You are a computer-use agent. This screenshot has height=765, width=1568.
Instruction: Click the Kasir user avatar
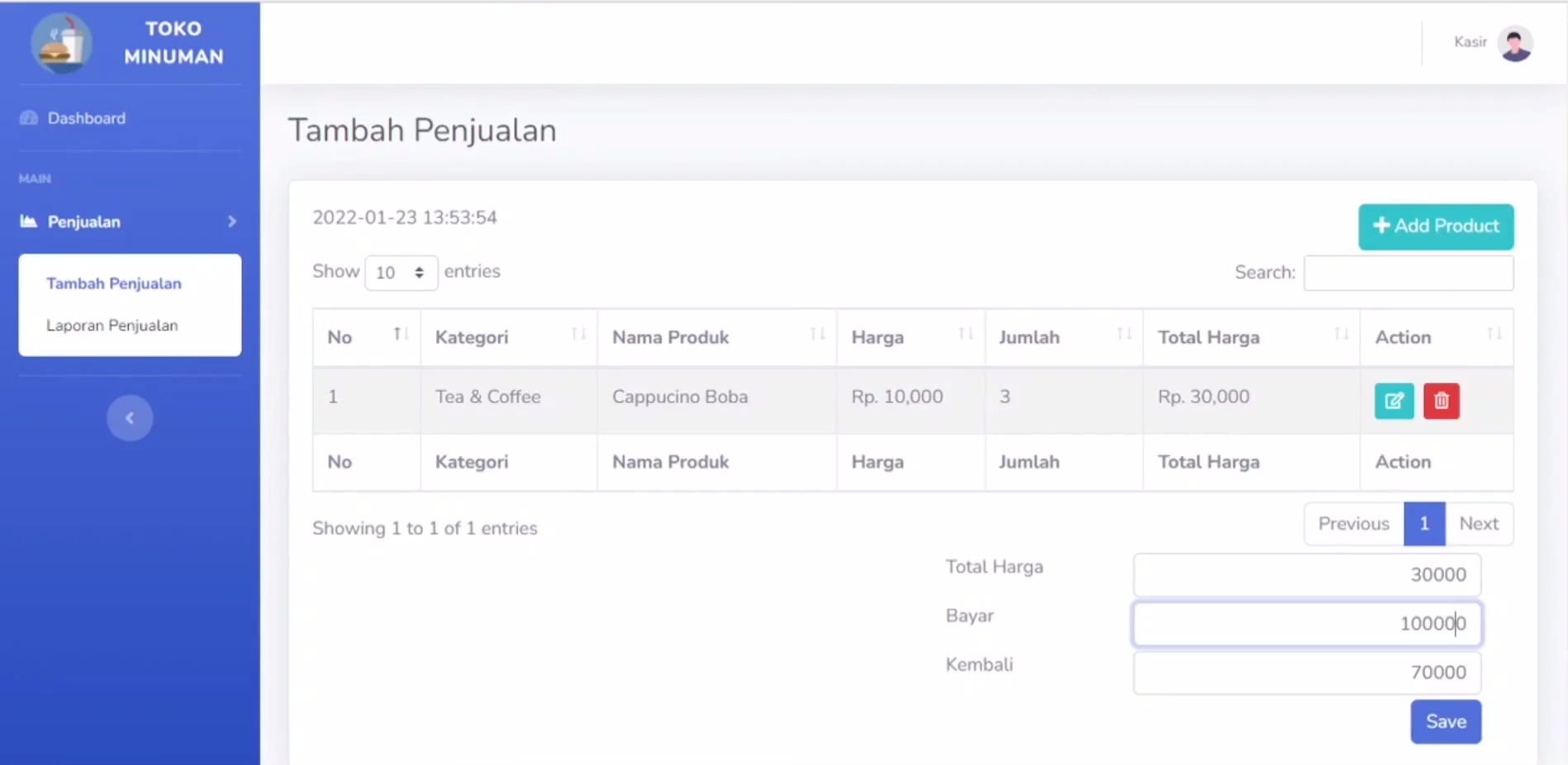1515,43
